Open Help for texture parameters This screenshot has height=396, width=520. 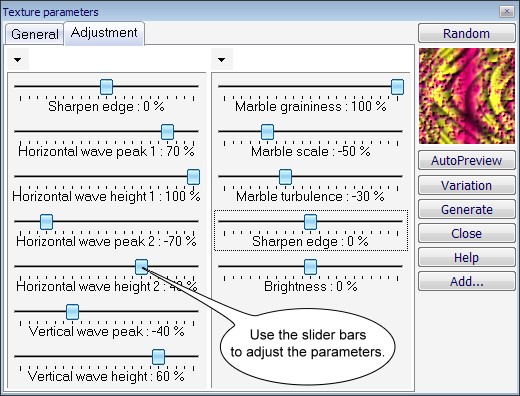(467, 257)
